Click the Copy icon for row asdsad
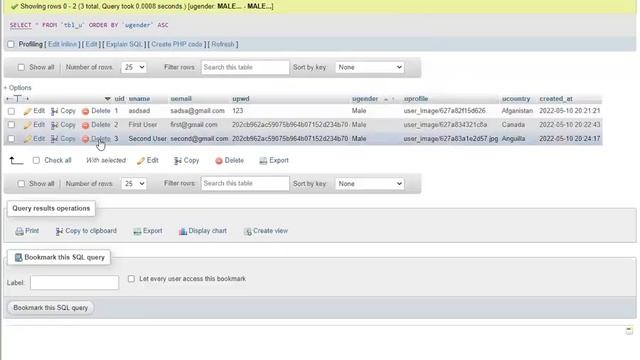This screenshot has height=360, width=640. [x=54, y=111]
